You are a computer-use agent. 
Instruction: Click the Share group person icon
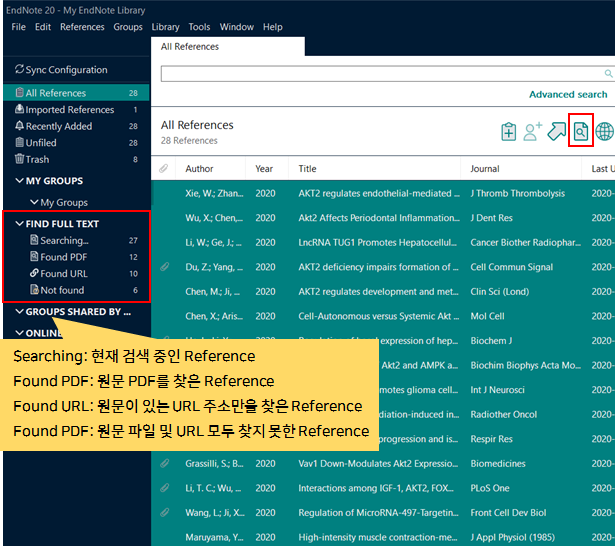pyautogui.click(x=533, y=131)
